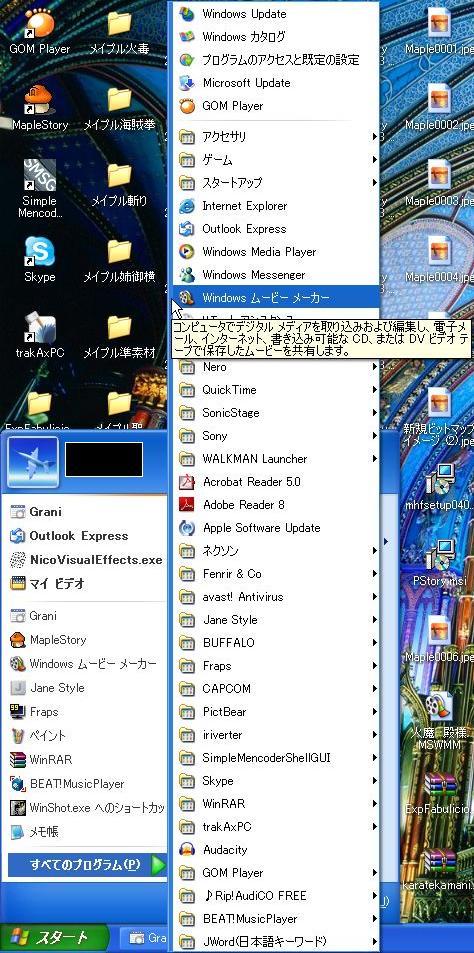Launch Jane Style from Start menu left pane
Image resolution: width=474 pixels, height=953 pixels.
86,688
